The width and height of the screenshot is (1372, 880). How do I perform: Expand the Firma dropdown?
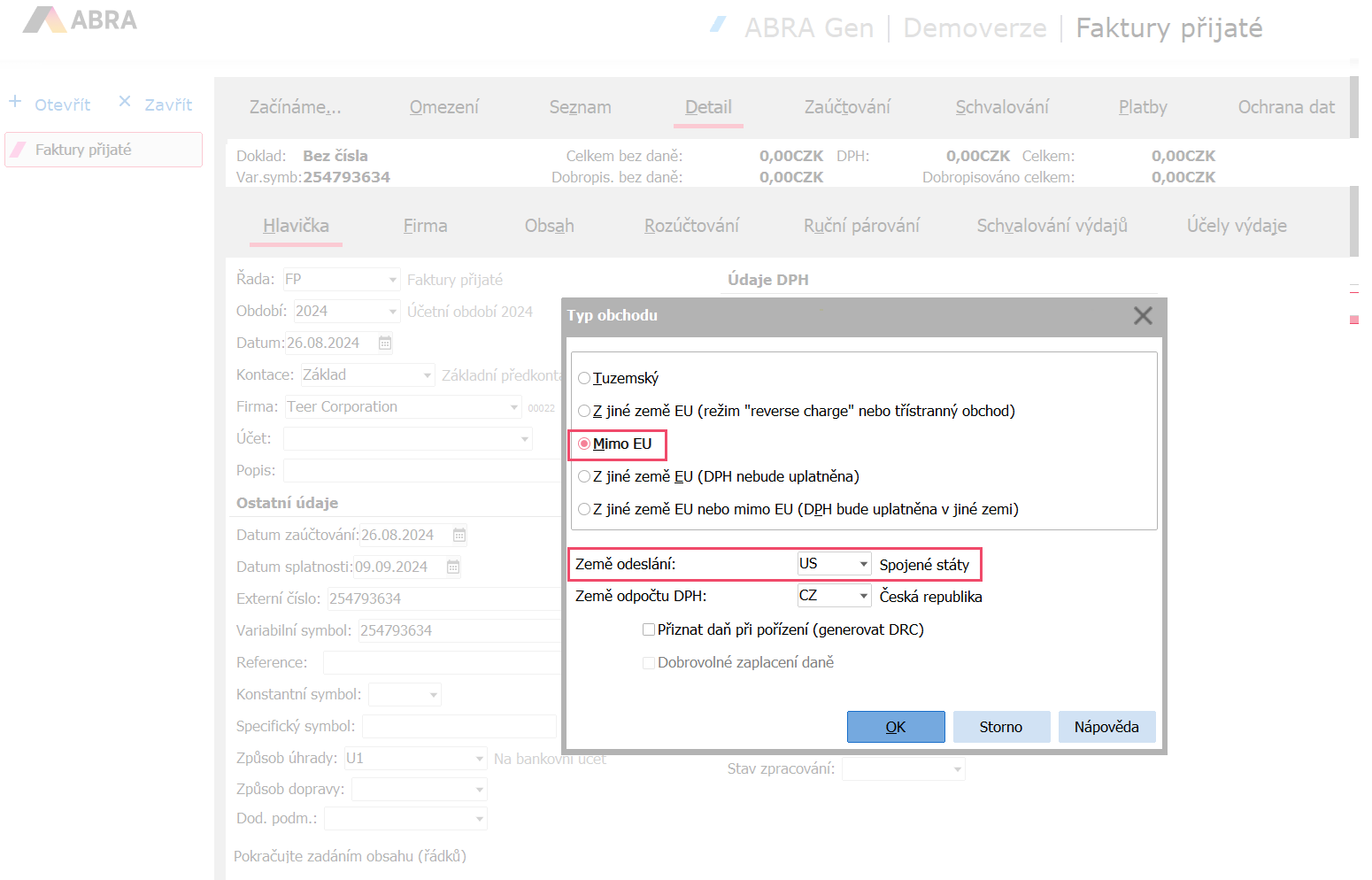pyautogui.click(x=514, y=407)
